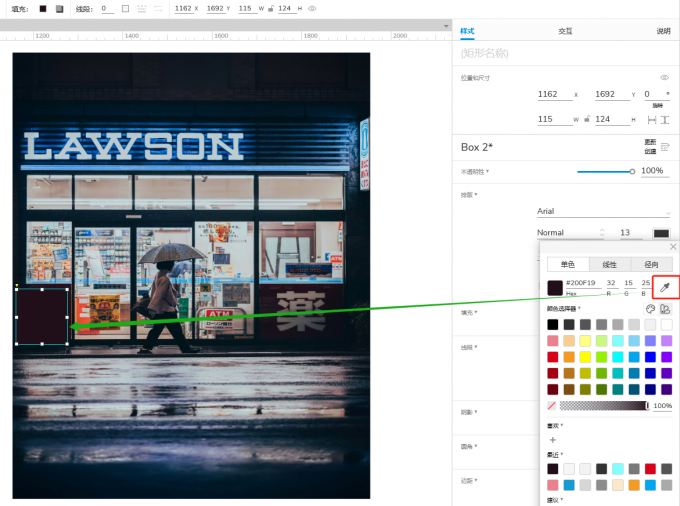Toggle aspect ratio lock in top toolbar
This screenshot has width=680, height=506.
(271, 9)
